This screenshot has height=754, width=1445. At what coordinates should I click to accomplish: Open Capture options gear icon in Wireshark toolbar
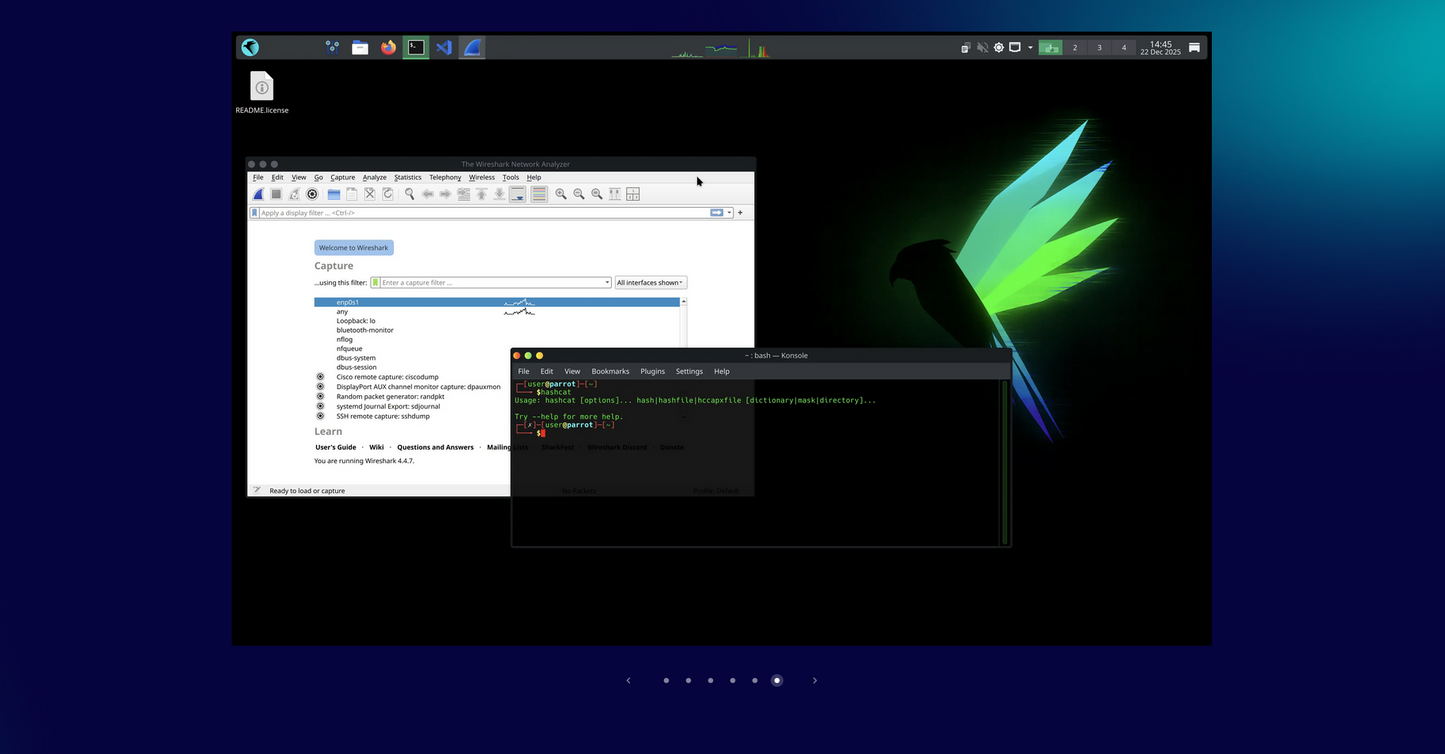(312, 194)
